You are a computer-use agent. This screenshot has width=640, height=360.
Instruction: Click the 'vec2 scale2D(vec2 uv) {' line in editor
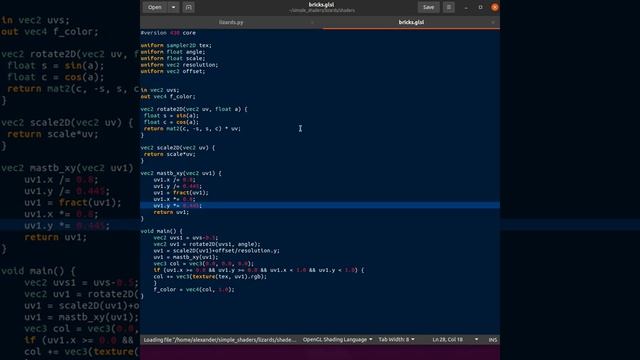point(178,148)
